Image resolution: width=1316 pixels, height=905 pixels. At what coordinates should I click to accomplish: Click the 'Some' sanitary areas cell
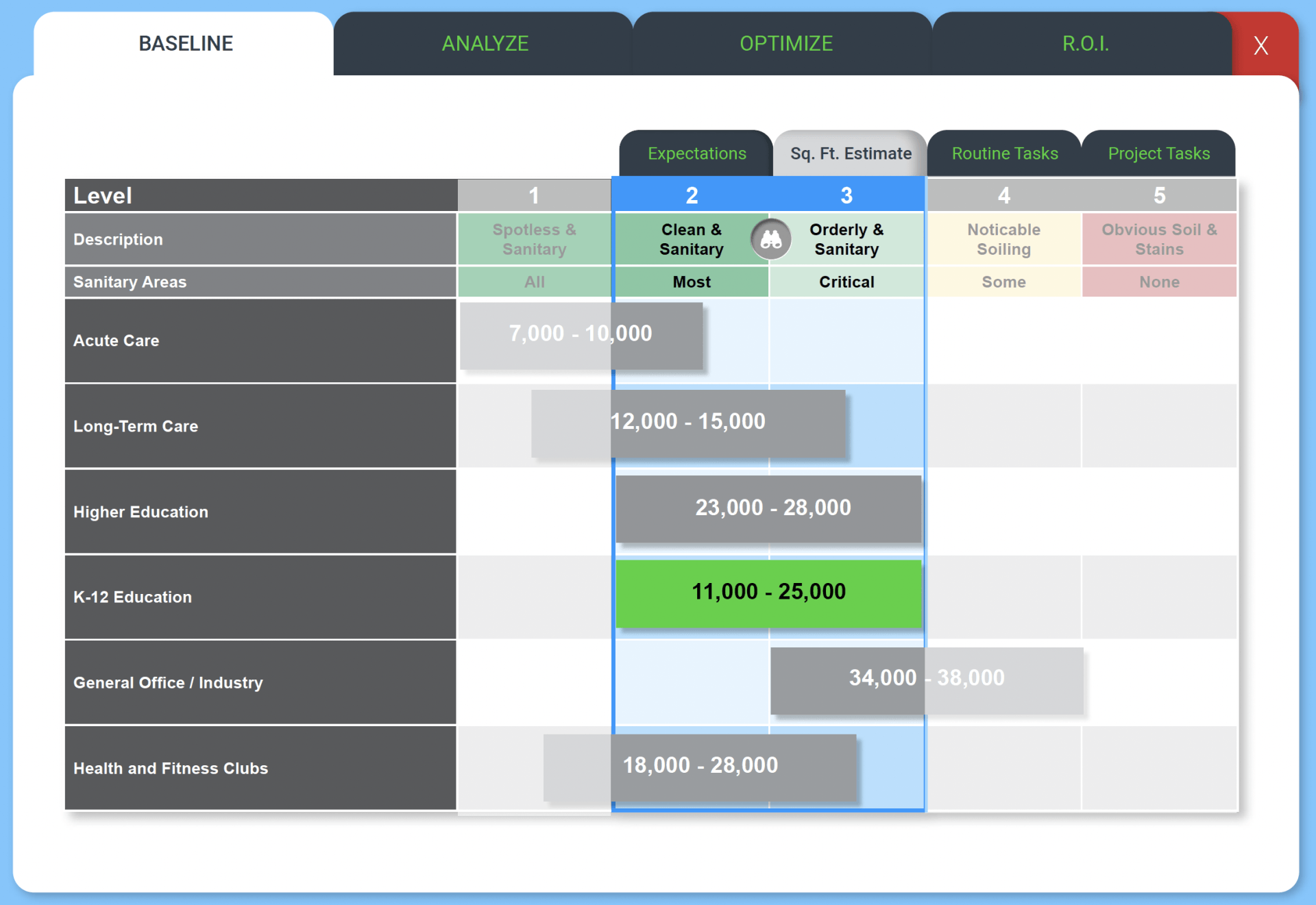1004,282
